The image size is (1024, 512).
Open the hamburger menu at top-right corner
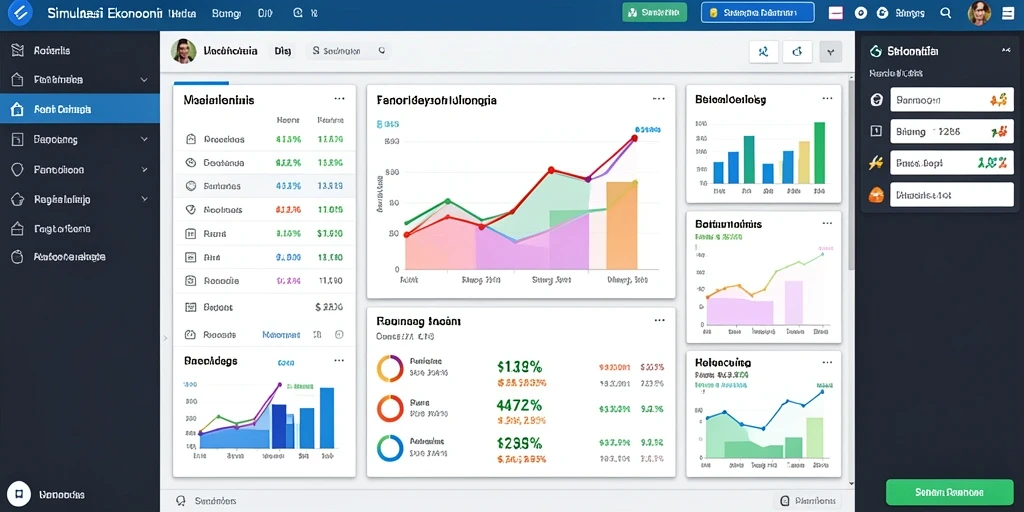click(1008, 12)
